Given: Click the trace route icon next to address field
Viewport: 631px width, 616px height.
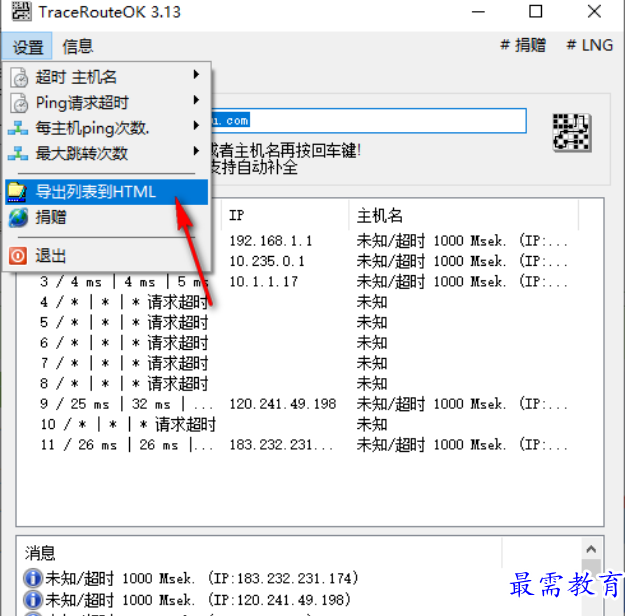Looking at the screenshot, I should pos(572,132).
